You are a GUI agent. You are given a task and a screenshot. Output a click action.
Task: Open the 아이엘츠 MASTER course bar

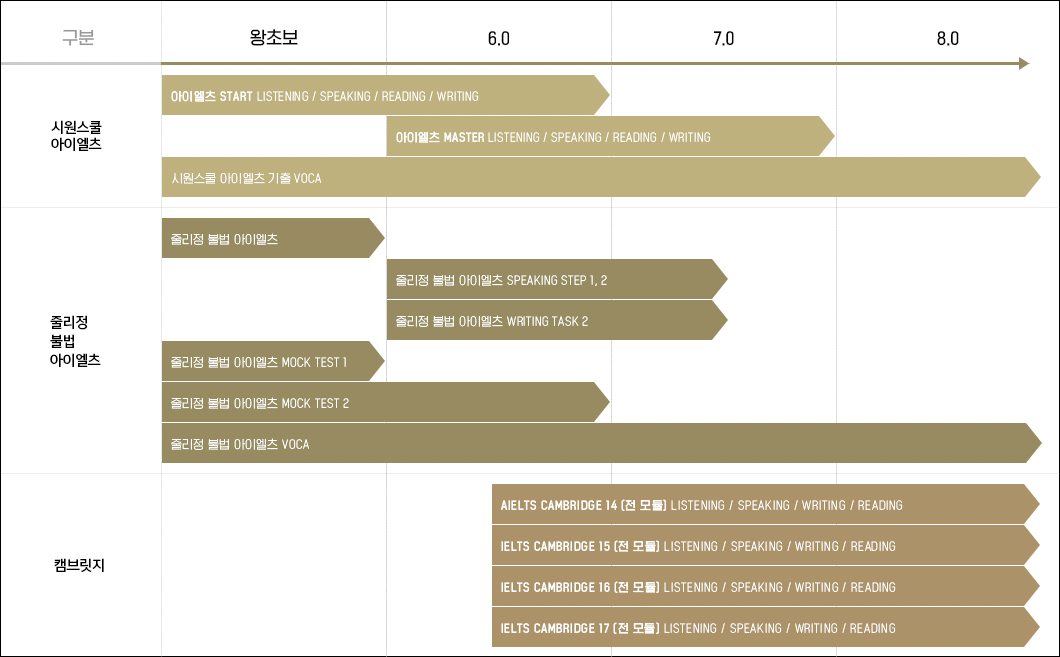click(x=610, y=137)
